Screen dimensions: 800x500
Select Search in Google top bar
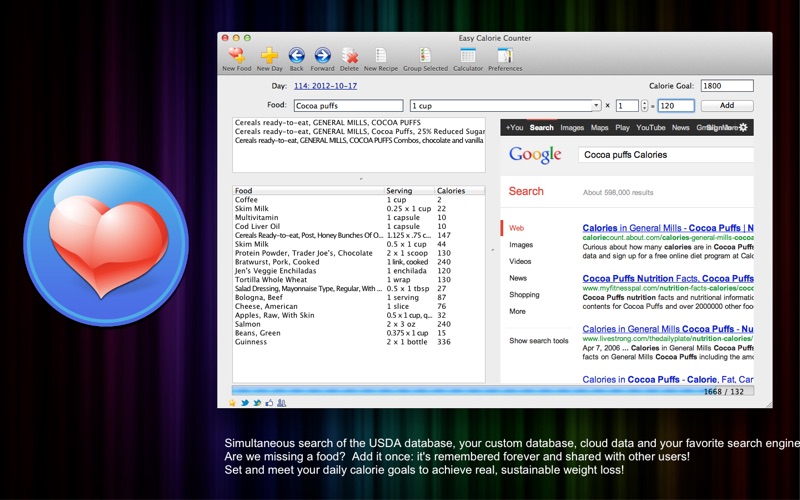tap(541, 128)
